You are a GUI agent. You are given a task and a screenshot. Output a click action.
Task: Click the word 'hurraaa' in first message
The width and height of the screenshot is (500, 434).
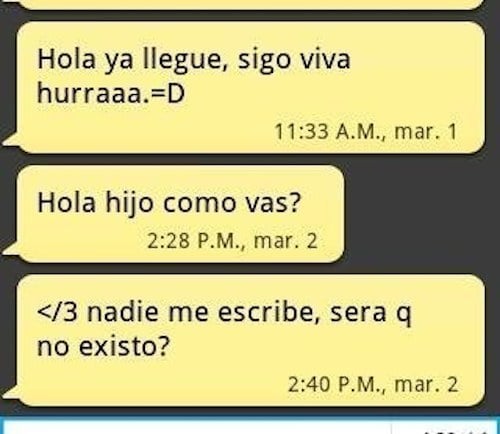91,93
